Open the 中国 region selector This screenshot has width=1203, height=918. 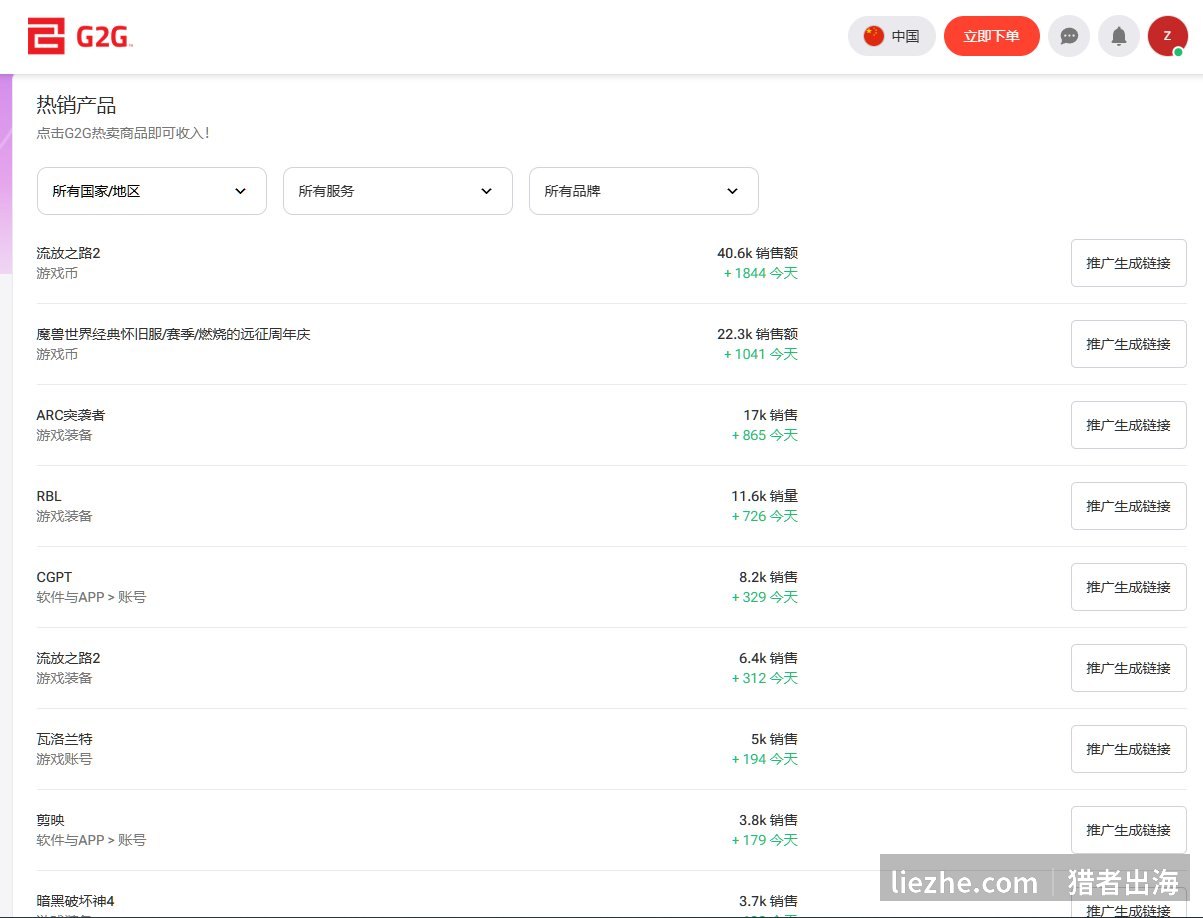tap(892, 36)
